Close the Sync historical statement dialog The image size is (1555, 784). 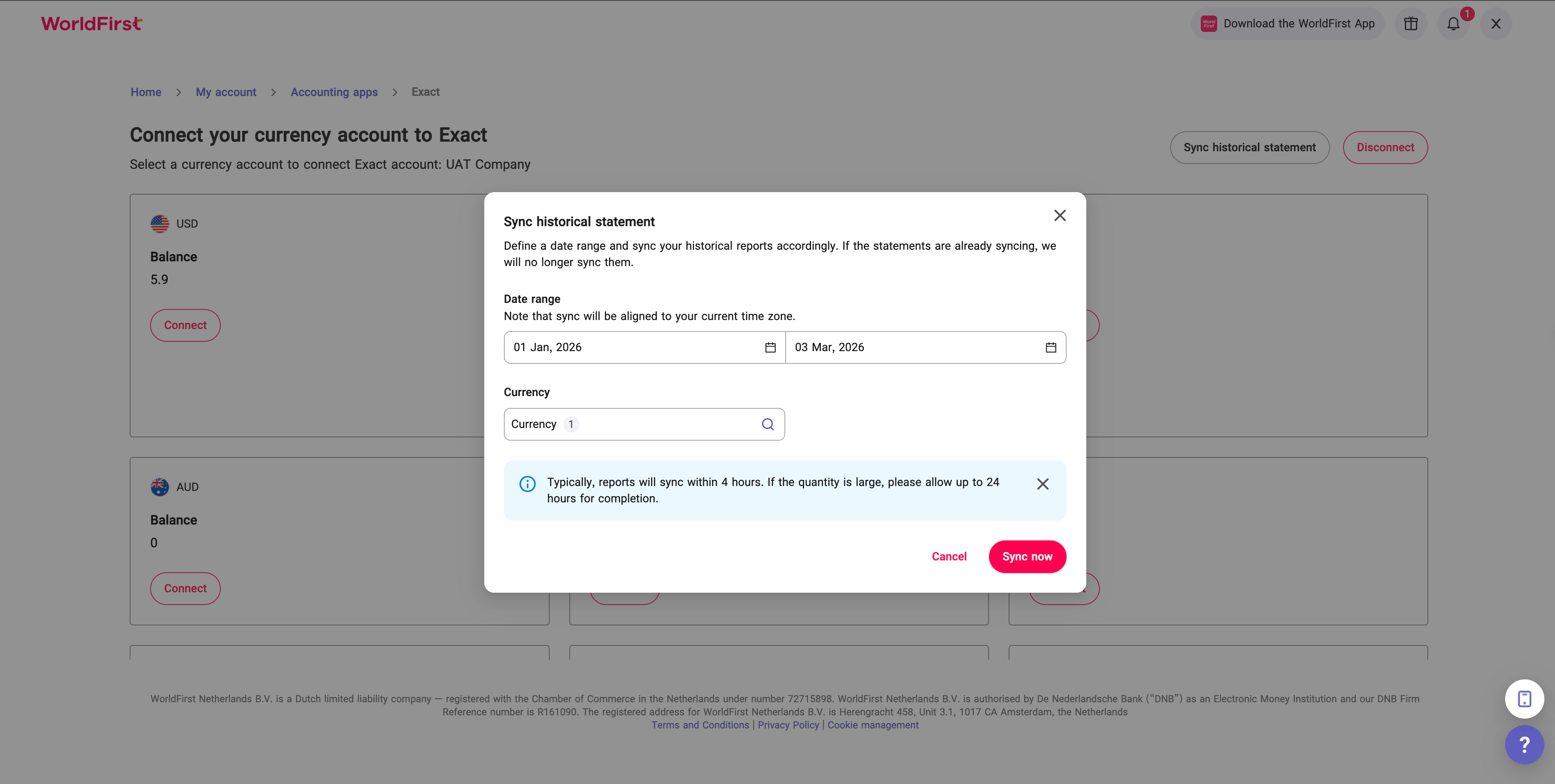coord(1060,215)
